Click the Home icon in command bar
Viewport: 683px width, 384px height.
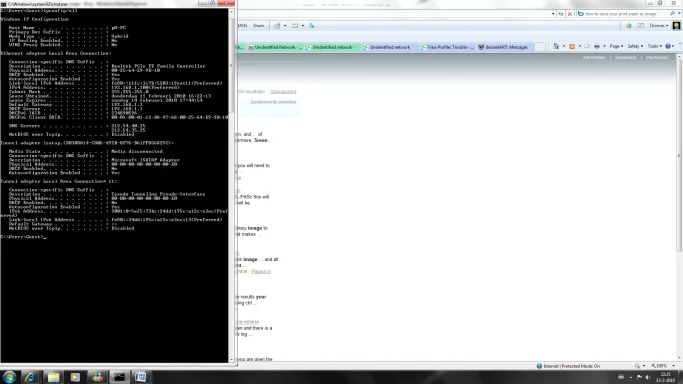556,46
